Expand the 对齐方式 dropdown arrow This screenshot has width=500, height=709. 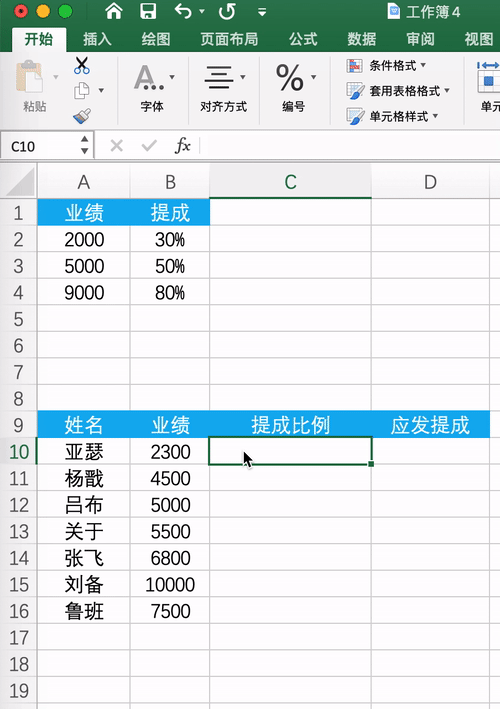(x=243, y=77)
